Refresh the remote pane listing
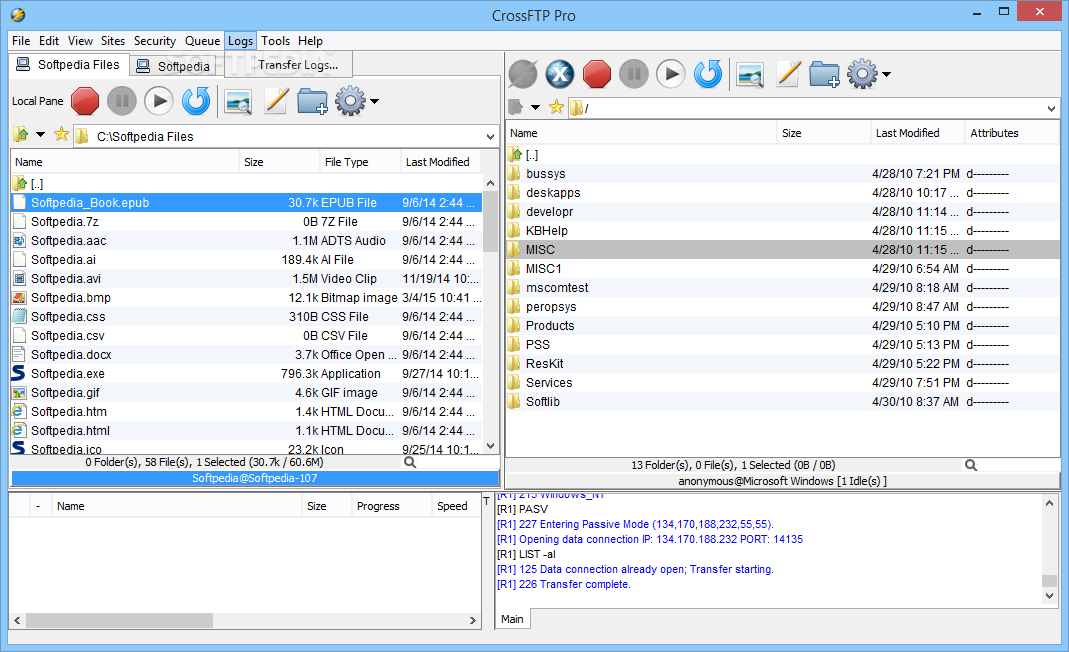 [708, 74]
